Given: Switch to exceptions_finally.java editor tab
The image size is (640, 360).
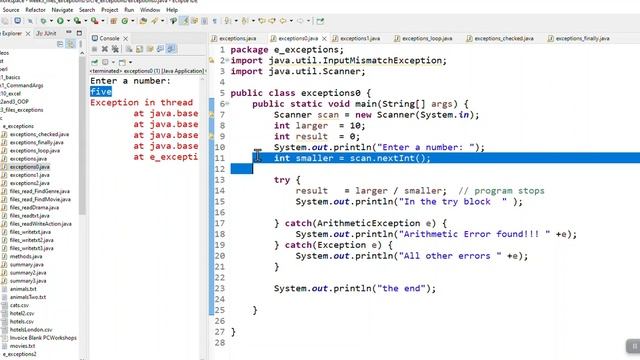Looking at the screenshot, I should (579, 38).
